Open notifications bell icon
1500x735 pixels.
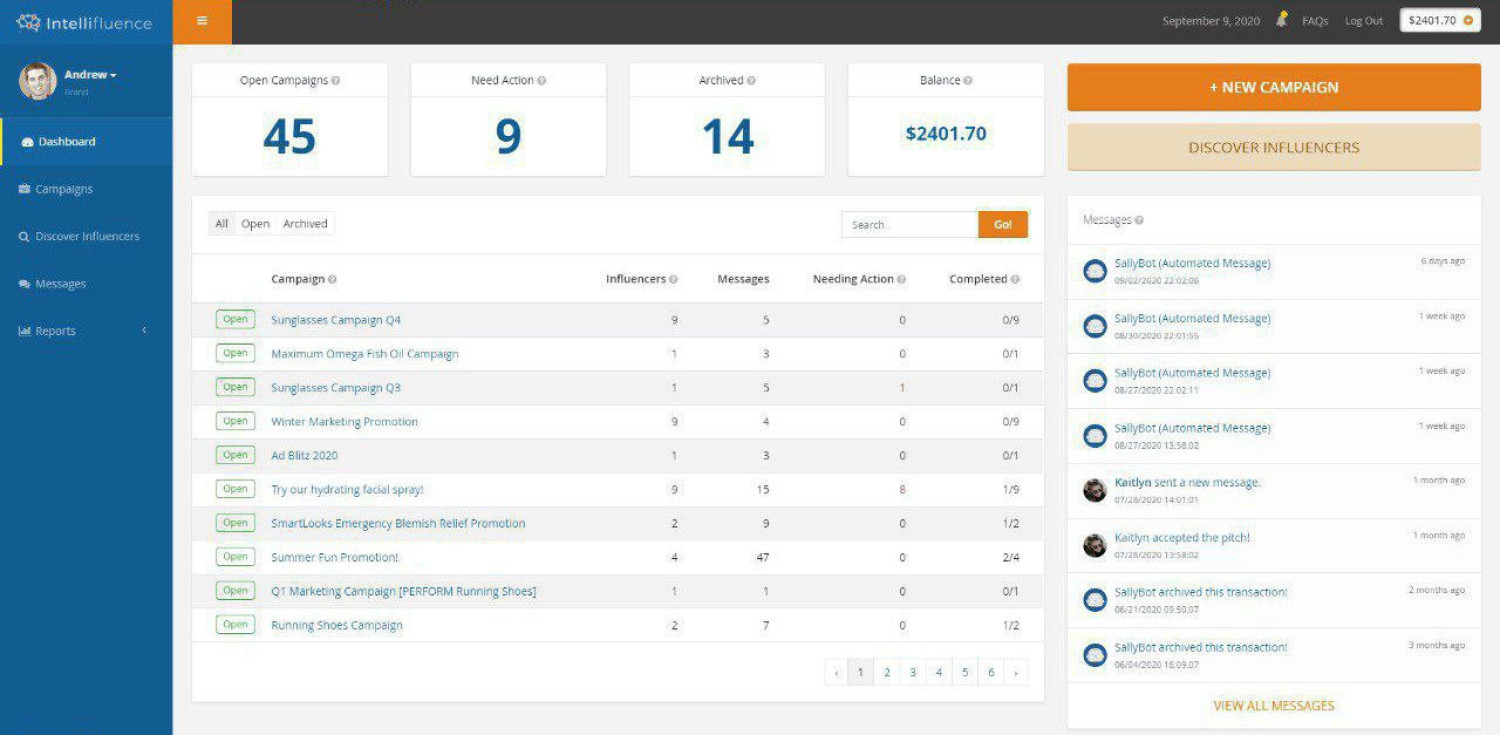(1281, 20)
